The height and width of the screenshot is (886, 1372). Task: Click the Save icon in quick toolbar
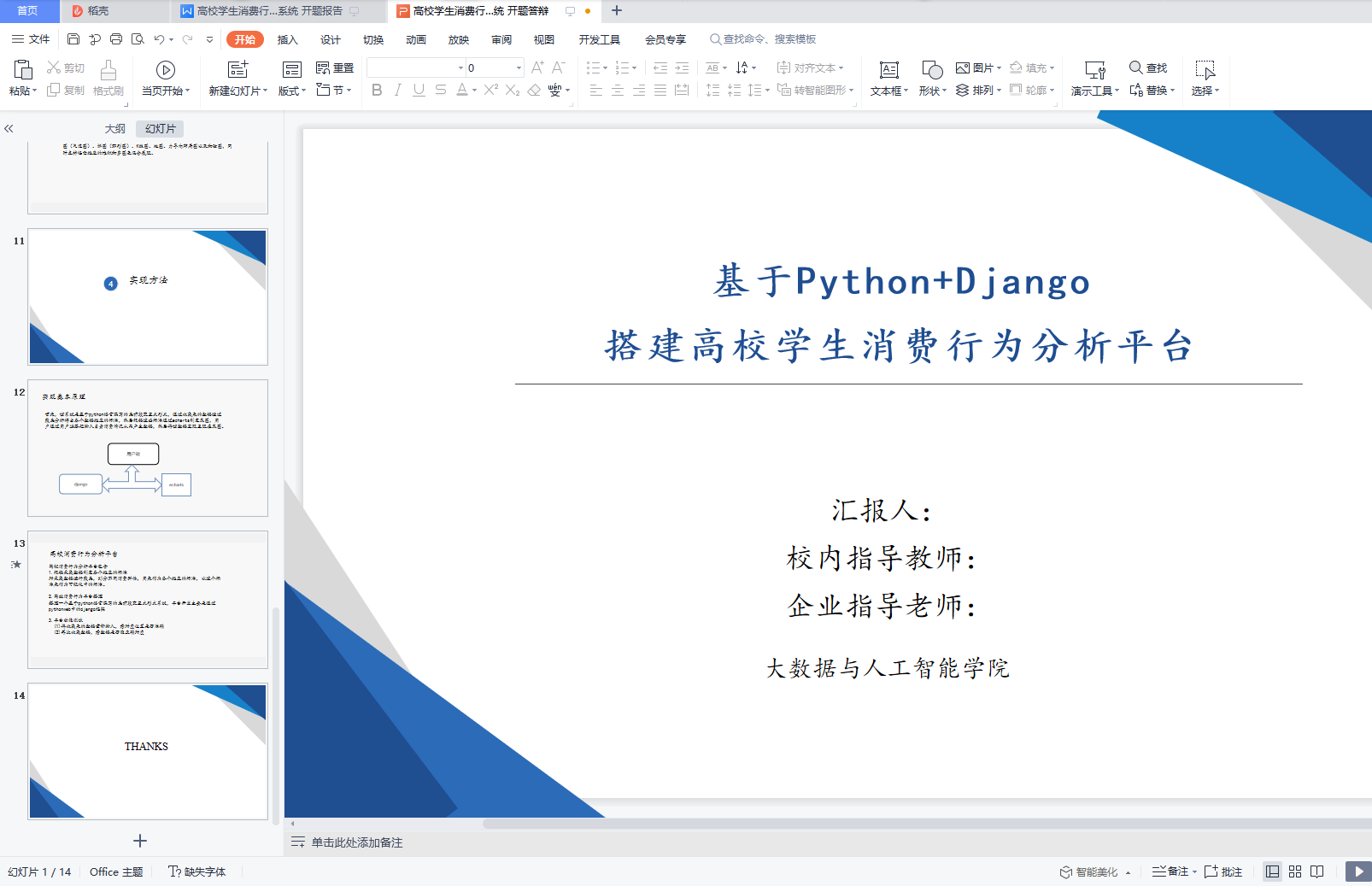tap(73, 39)
